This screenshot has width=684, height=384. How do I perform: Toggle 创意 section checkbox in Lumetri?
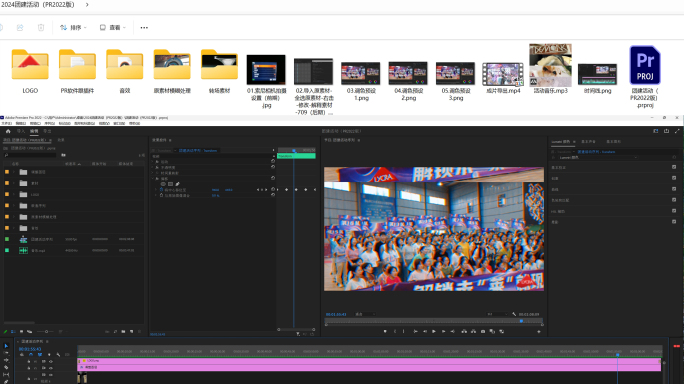674,178
